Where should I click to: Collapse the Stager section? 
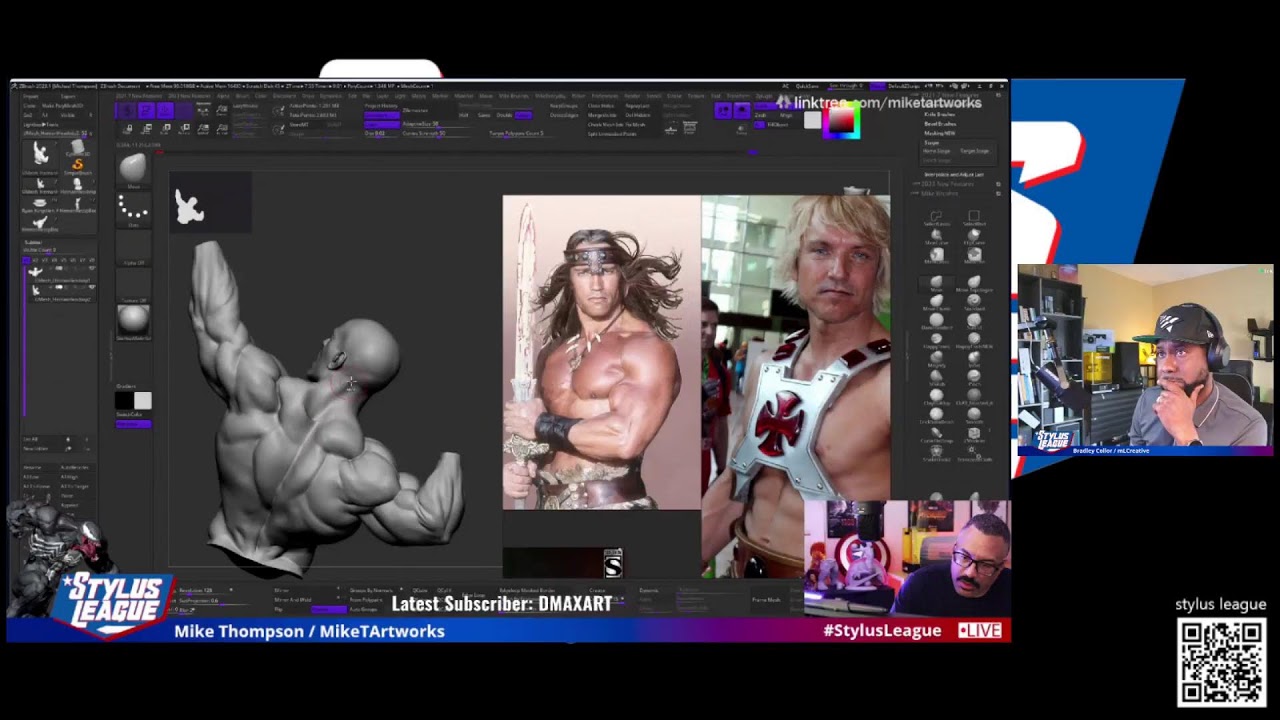(930, 142)
